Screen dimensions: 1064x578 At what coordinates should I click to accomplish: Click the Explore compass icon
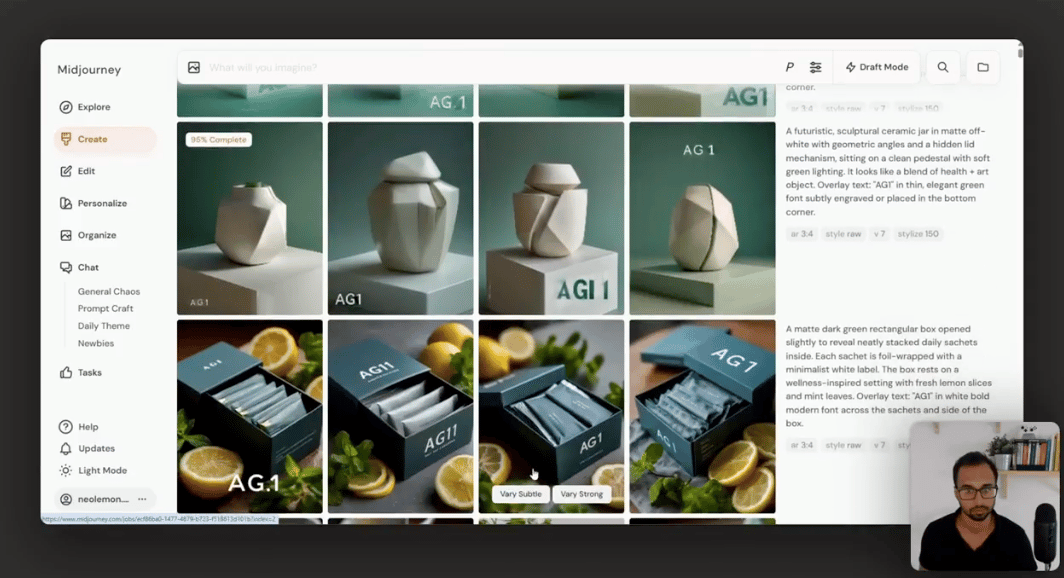(x=66, y=107)
